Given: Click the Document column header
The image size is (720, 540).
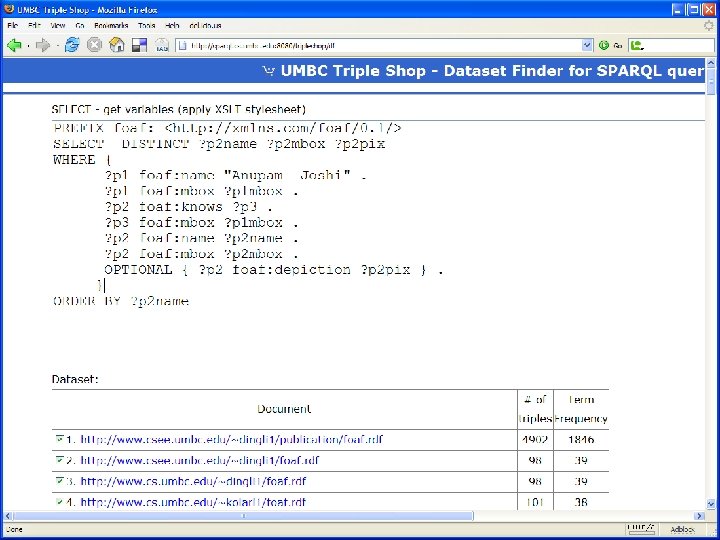Looking at the screenshot, I should (x=284, y=409).
